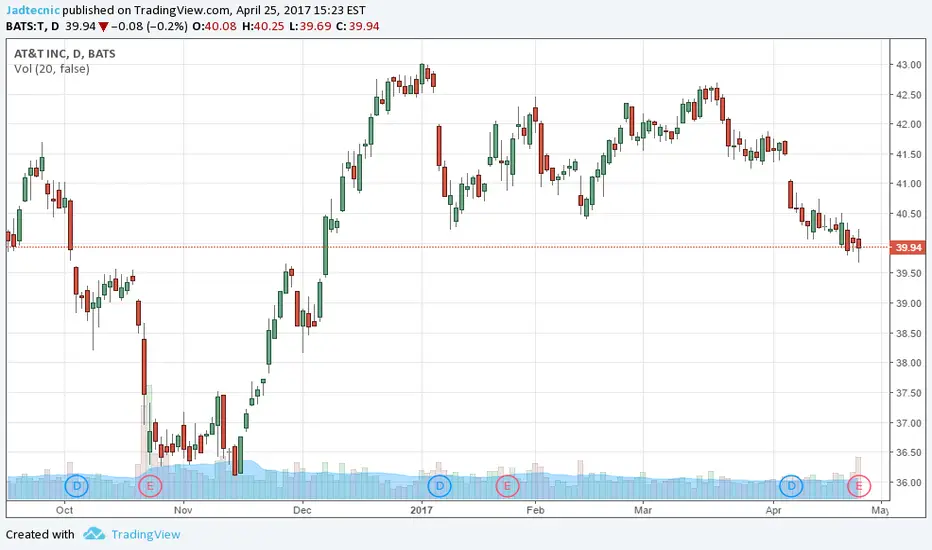The height and width of the screenshot is (550, 932).
Task: Click the late-April earnings E marker
Action: point(858,486)
